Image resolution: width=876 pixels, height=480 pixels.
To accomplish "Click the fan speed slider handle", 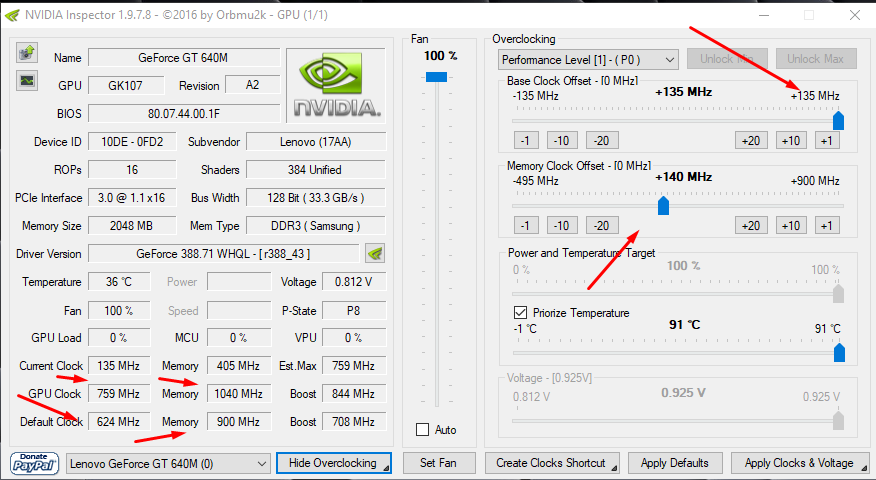I will pos(436,77).
